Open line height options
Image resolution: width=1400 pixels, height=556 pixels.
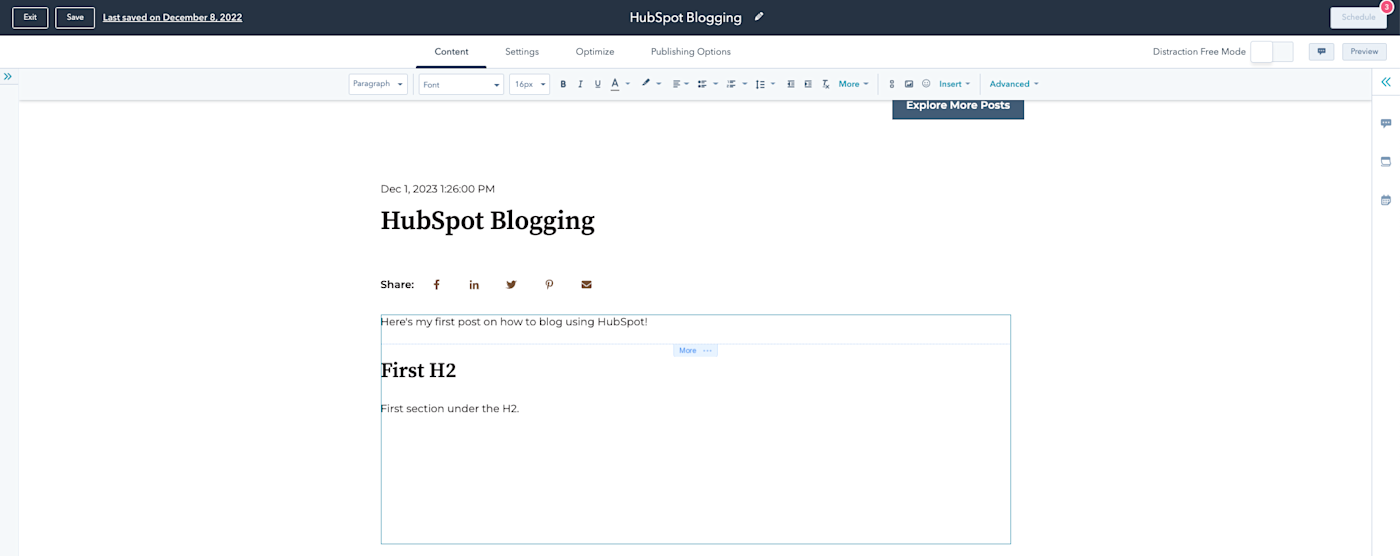(x=765, y=84)
